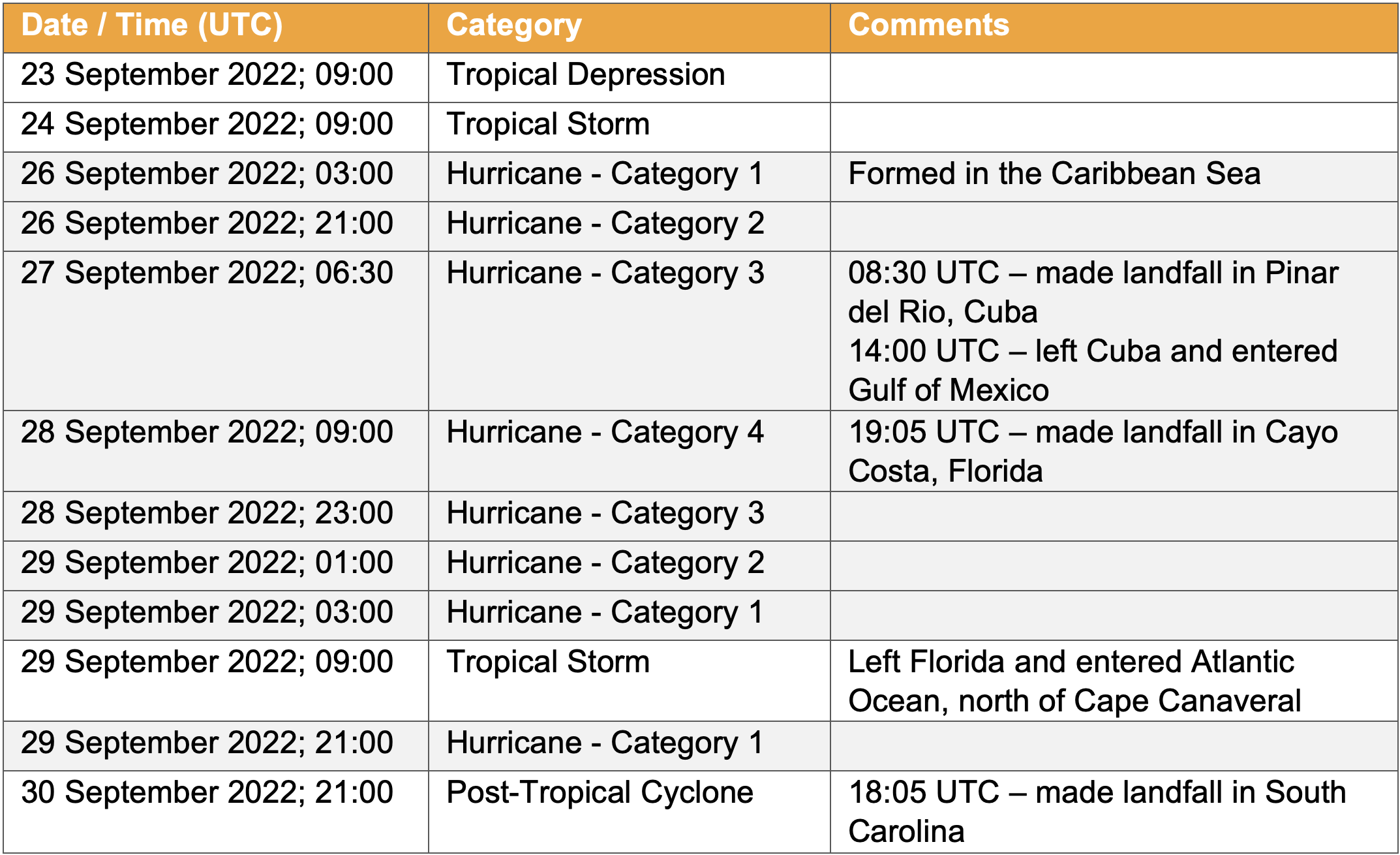The height and width of the screenshot is (855, 1400).
Task: Select the 26 September 2022; 21:00 cell
Action: click(x=207, y=224)
